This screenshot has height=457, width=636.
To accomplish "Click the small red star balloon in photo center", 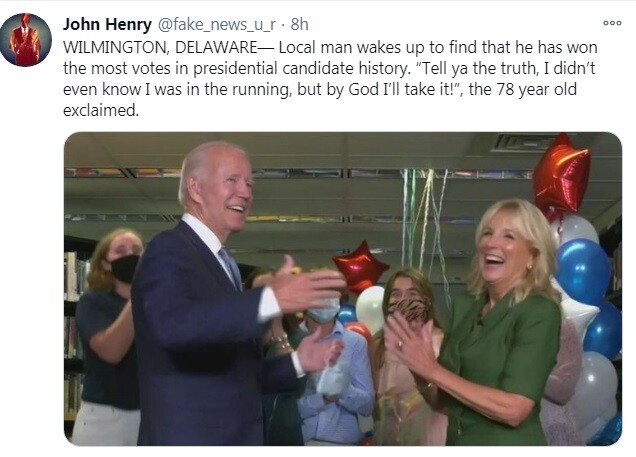I will (360, 267).
